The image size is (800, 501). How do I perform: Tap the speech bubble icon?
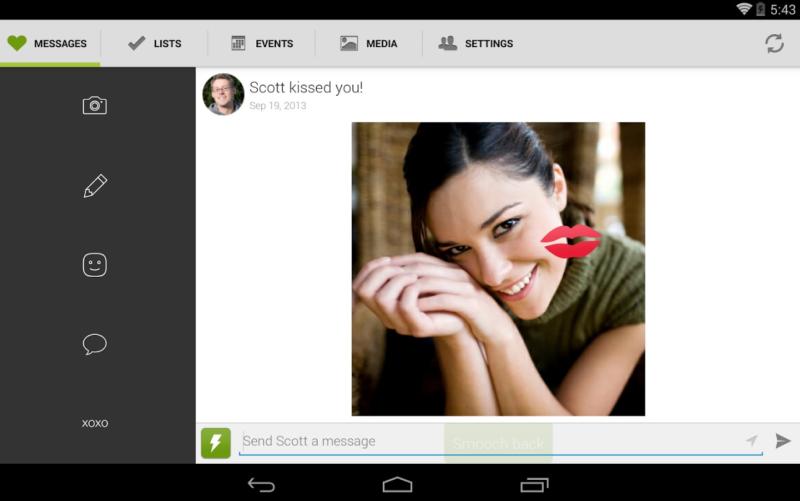click(x=95, y=344)
